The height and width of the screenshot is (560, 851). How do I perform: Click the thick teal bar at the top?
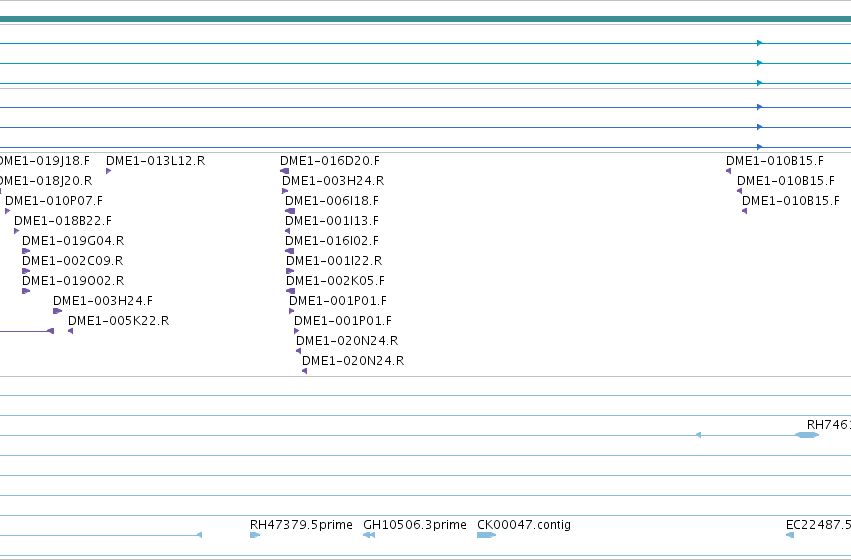coord(426,20)
